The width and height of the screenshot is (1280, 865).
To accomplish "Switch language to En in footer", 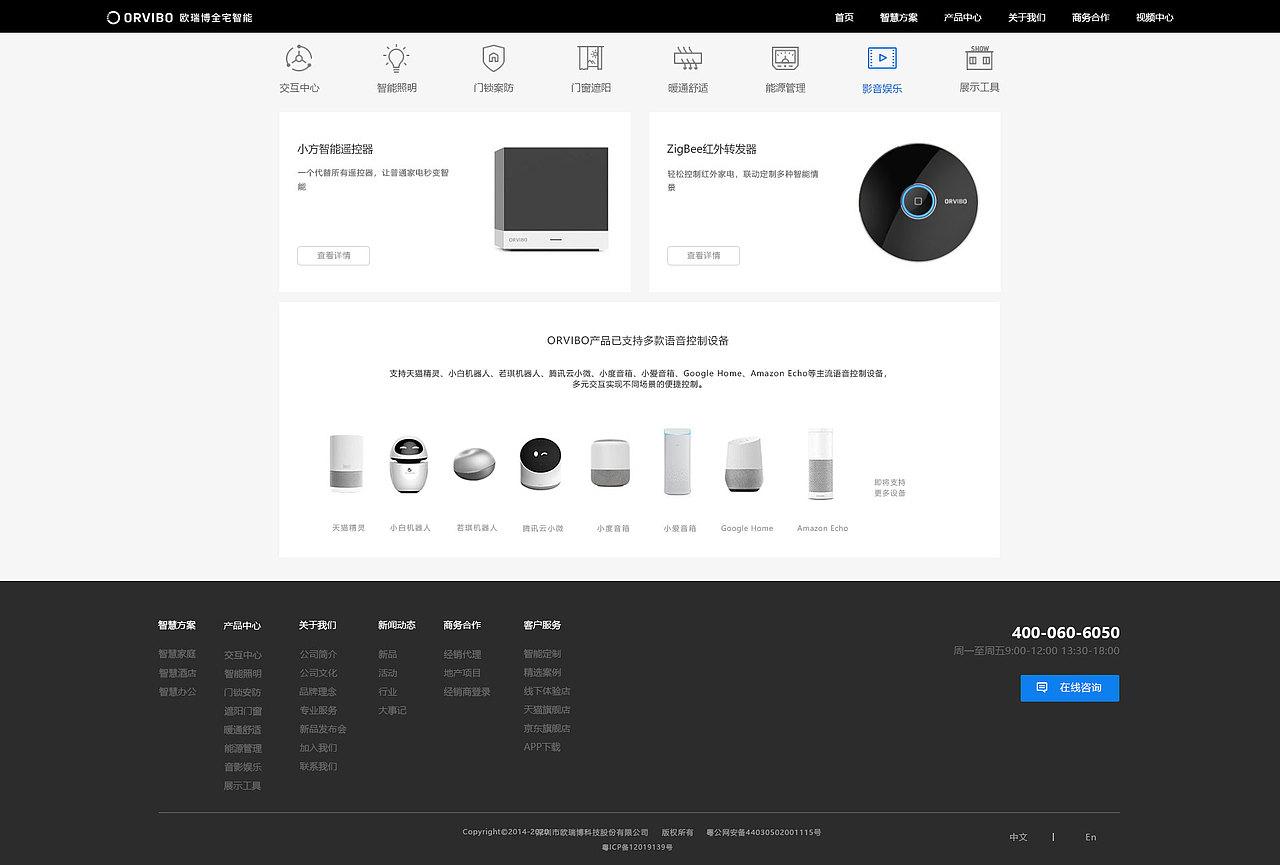I will [x=1091, y=837].
